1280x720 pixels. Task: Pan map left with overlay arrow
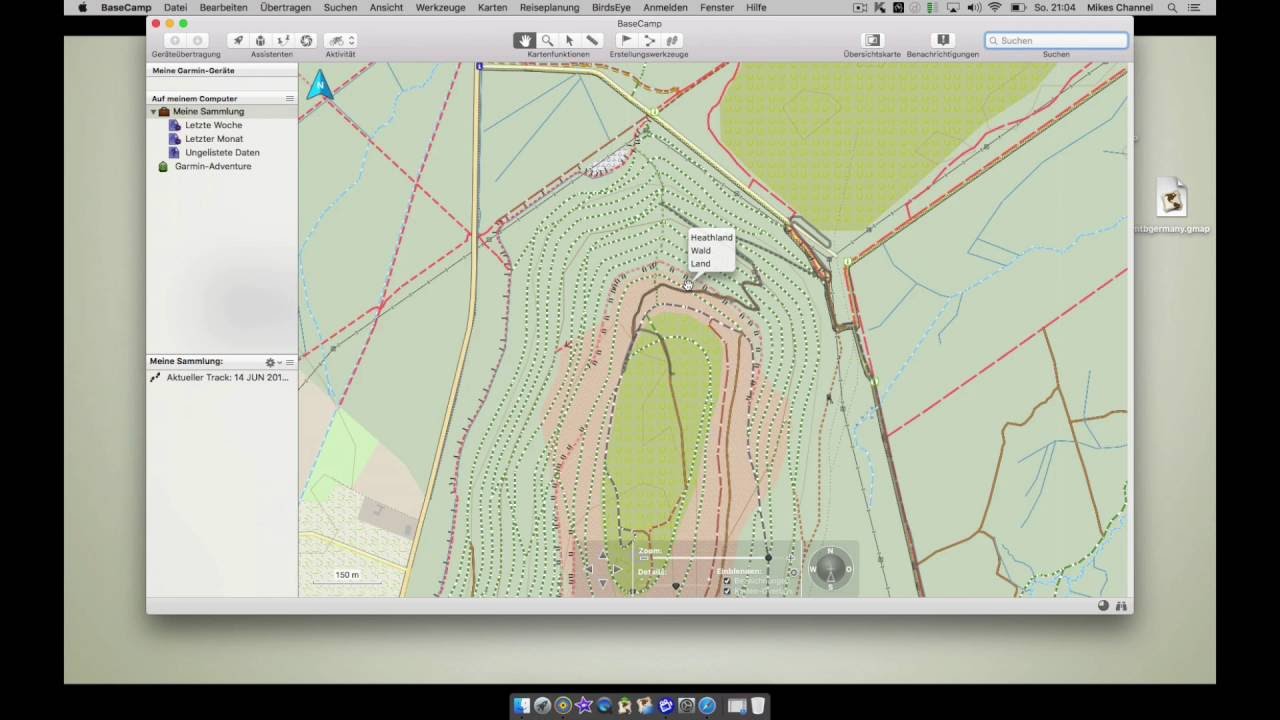pyautogui.click(x=589, y=569)
